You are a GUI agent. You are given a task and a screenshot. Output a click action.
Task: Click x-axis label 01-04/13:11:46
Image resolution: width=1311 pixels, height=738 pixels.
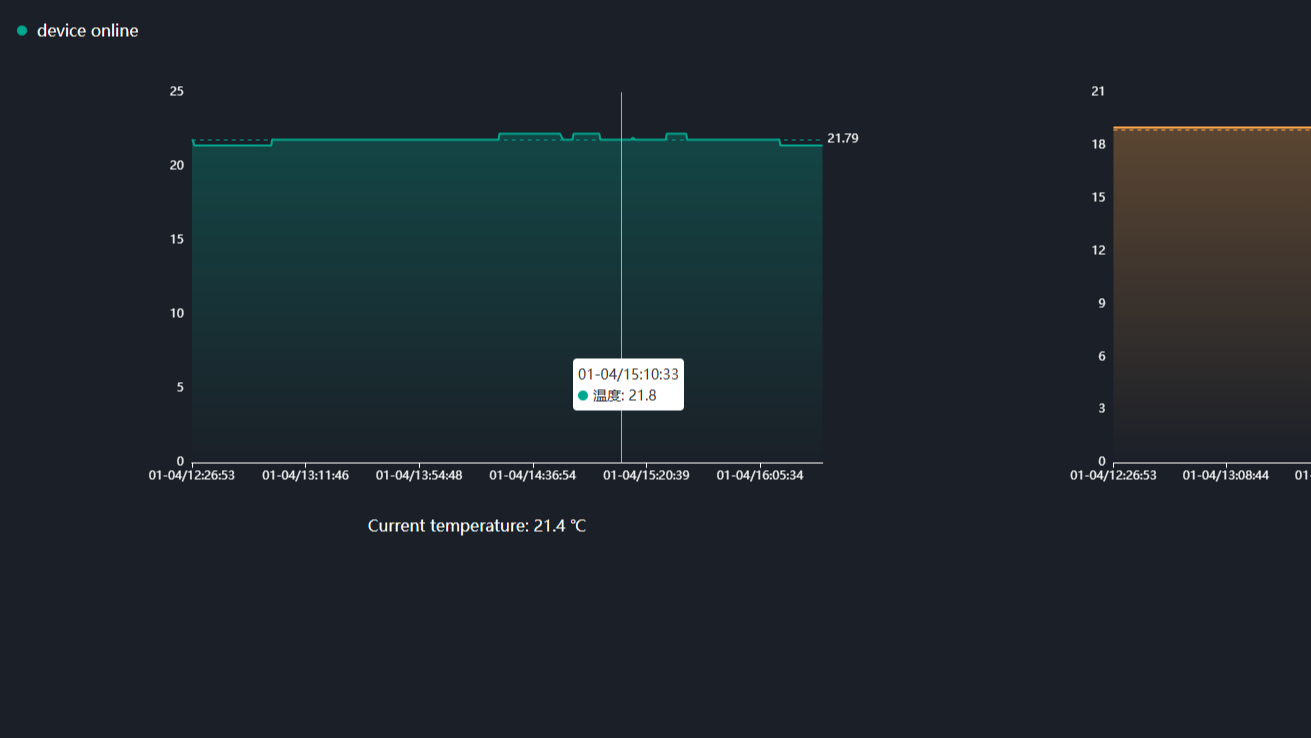(305, 475)
